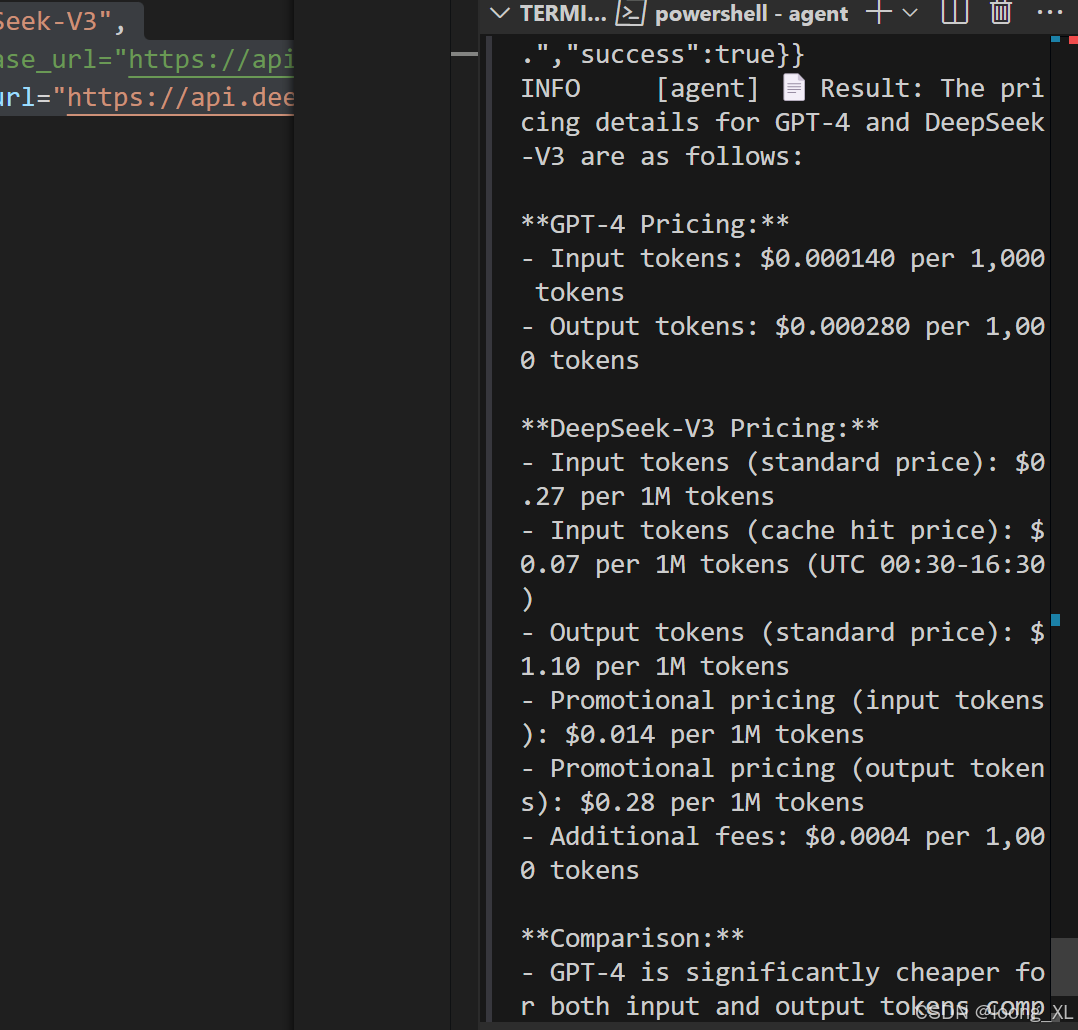The width and height of the screenshot is (1078, 1030).
Task: Click the blue marker in the terminal scrollbar
Action: click(x=1055, y=620)
